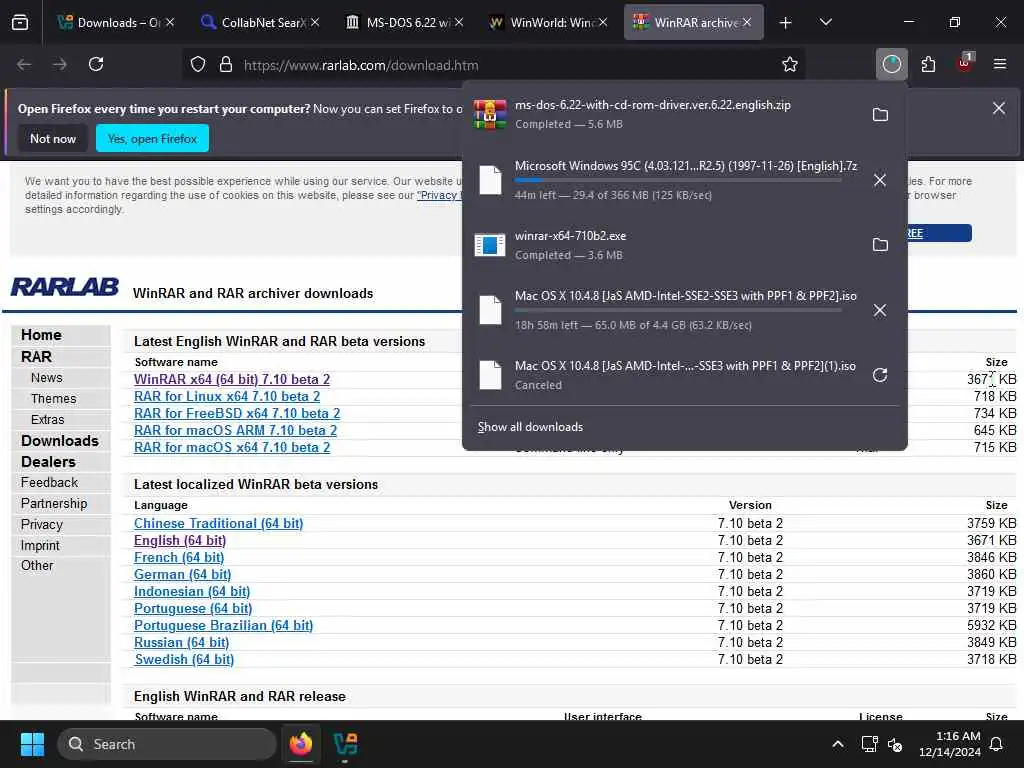Screen dimensions: 1024x768
Task: Open a new tab
Action: (x=786, y=23)
